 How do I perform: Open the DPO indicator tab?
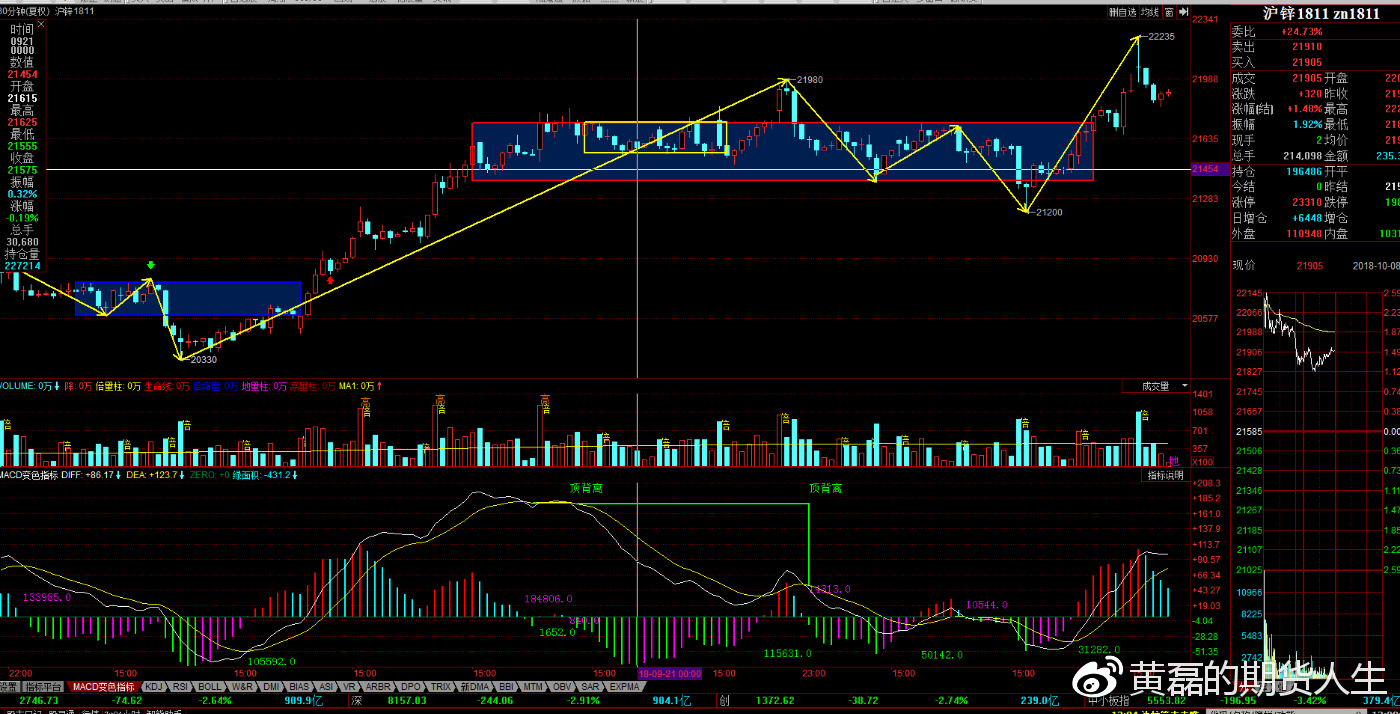point(411,687)
